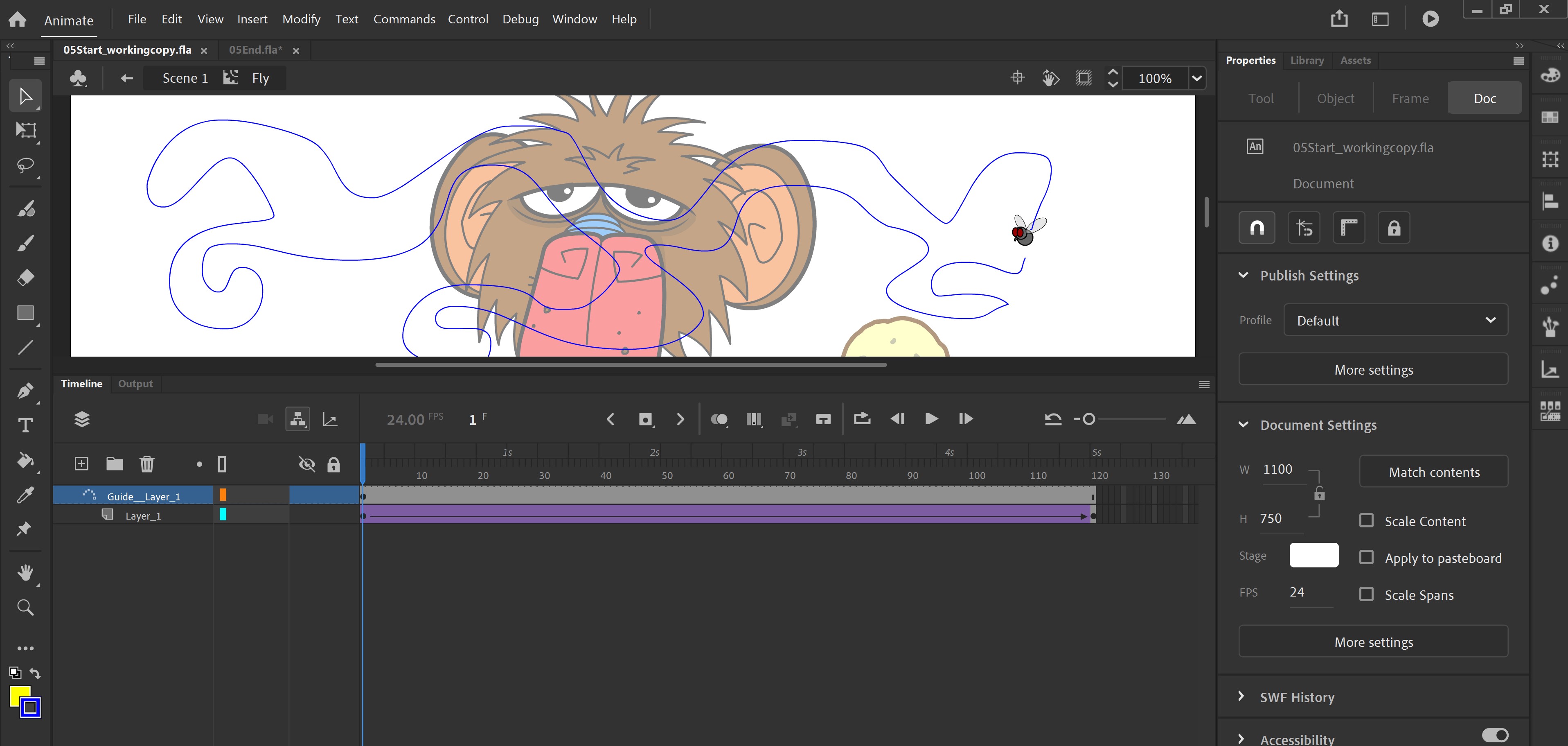Select the Free Transform tool
1568x746 pixels.
click(x=25, y=130)
